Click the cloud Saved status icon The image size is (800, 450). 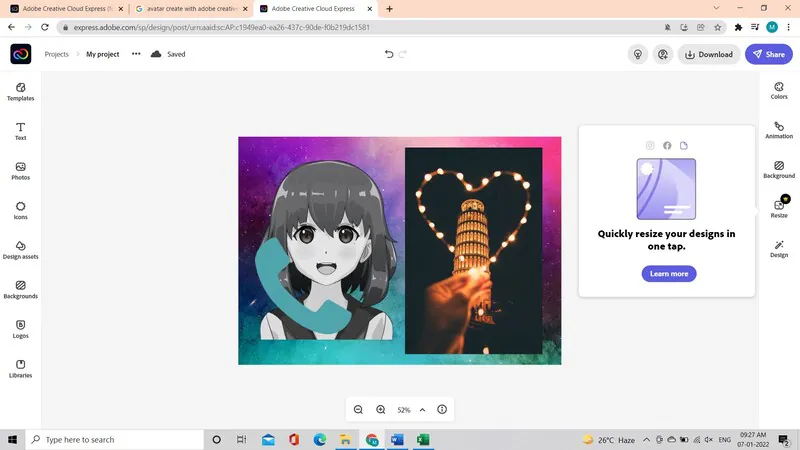[x=156, y=54]
